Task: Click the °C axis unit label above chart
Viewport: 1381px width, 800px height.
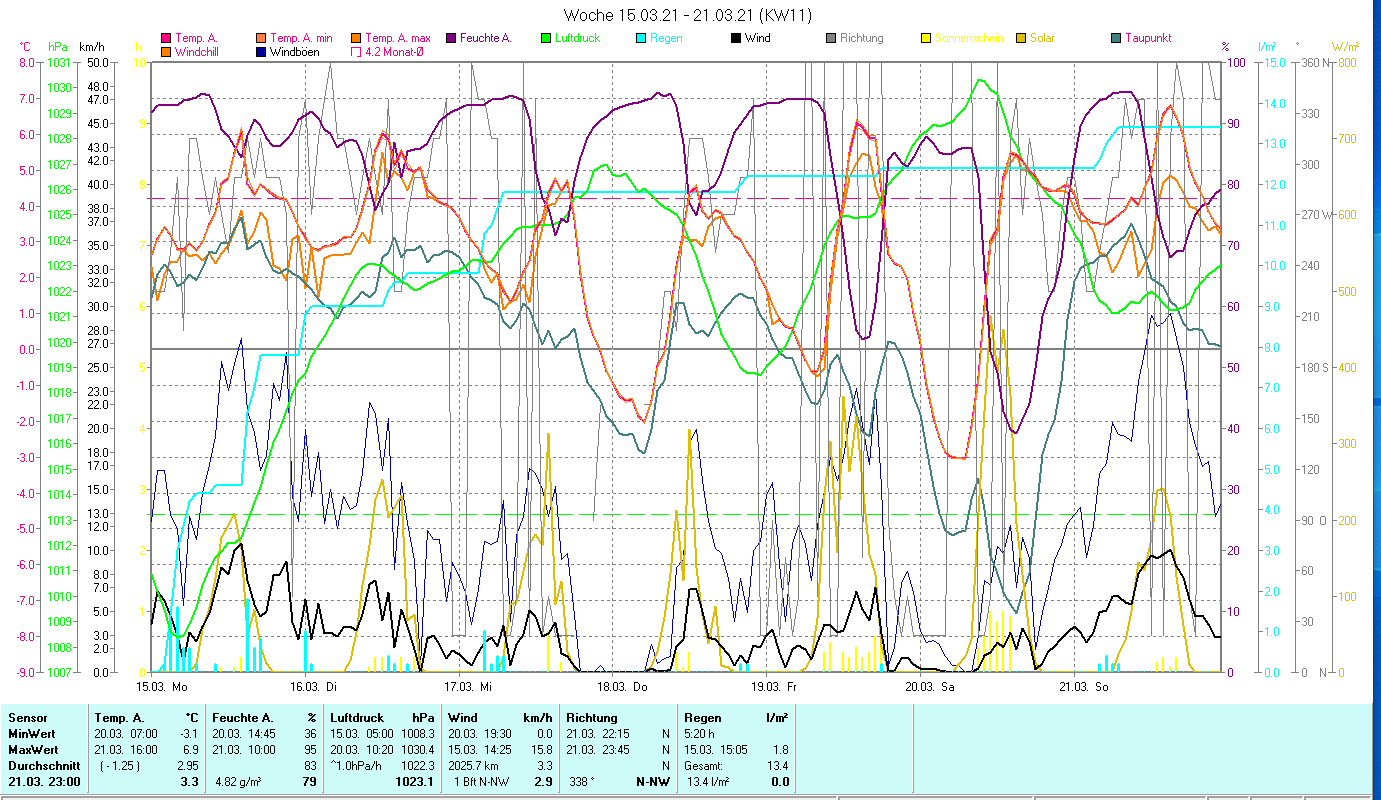Action: 26,46
